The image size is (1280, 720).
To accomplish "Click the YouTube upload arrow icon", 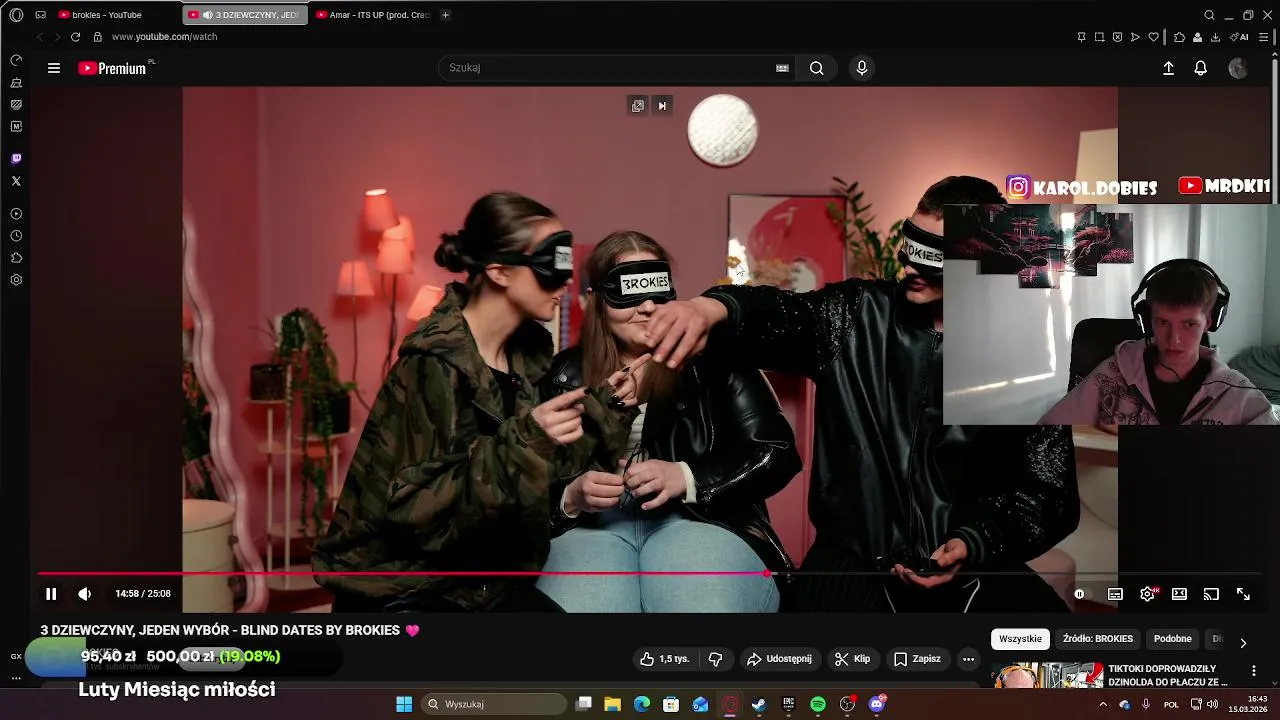I will tap(1168, 68).
